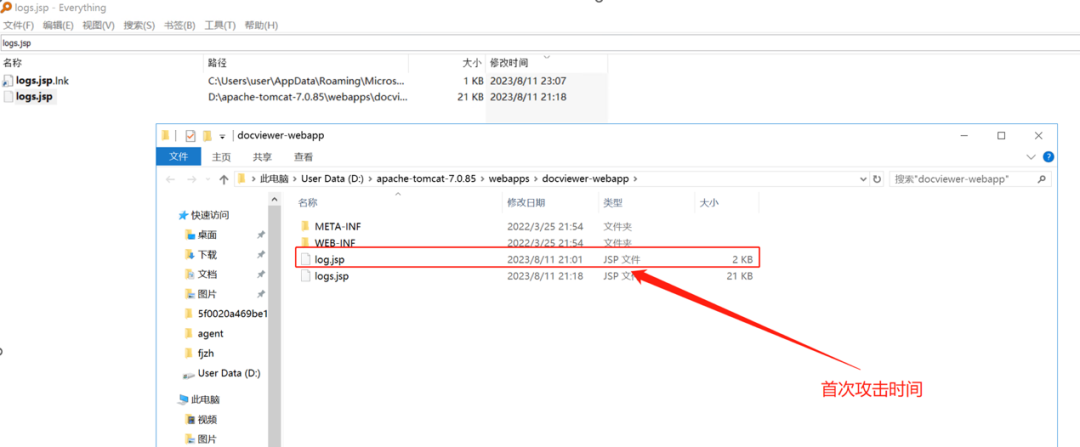Click the up-one-level arrow in Explorer
Viewport: 1080px width, 447px height.
click(x=223, y=179)
